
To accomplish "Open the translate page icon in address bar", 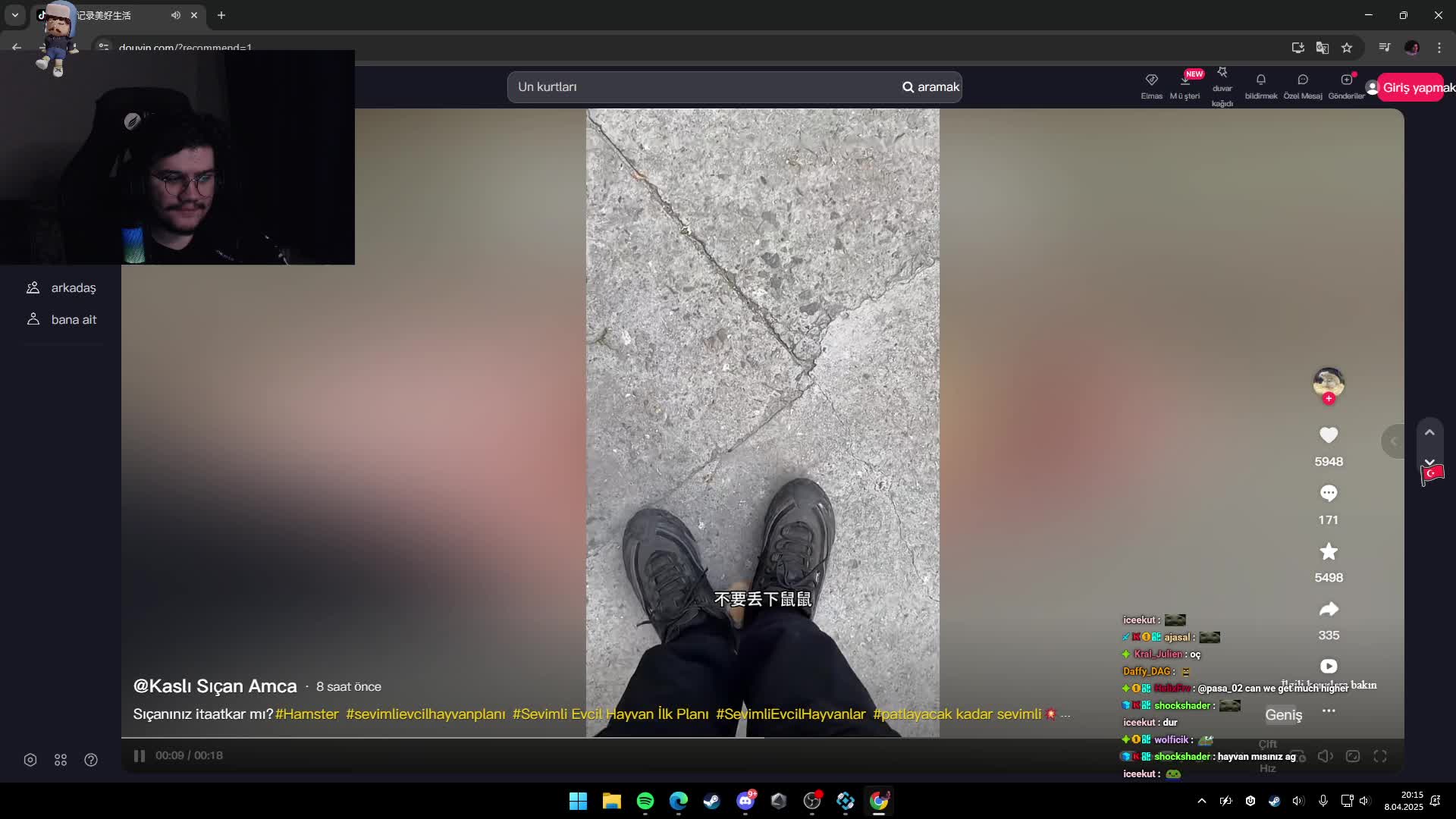I will 1323,48.
